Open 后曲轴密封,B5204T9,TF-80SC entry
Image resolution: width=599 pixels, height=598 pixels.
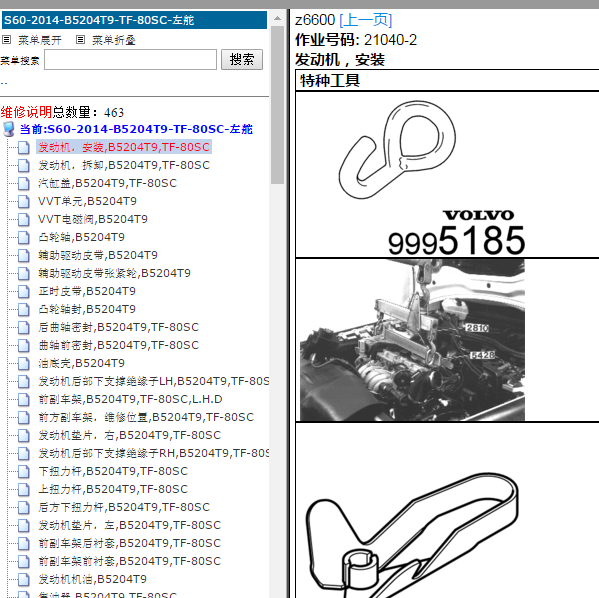coord(118,327)
